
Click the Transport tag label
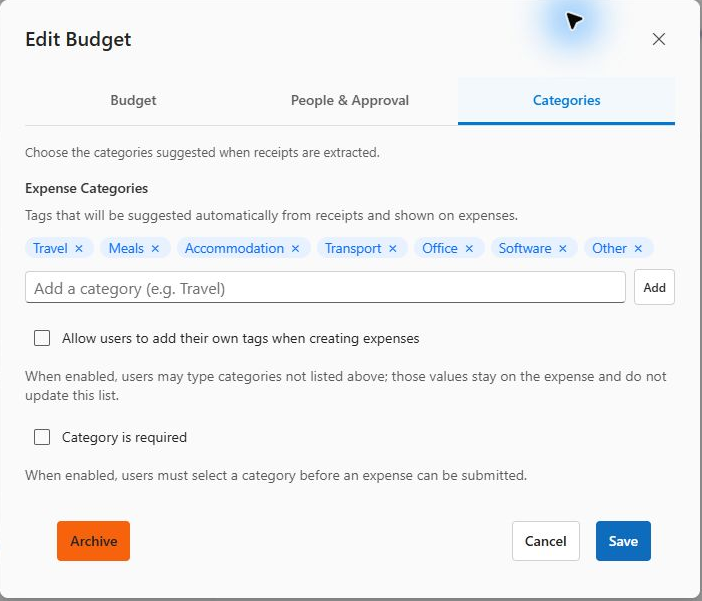pos(353,249)
